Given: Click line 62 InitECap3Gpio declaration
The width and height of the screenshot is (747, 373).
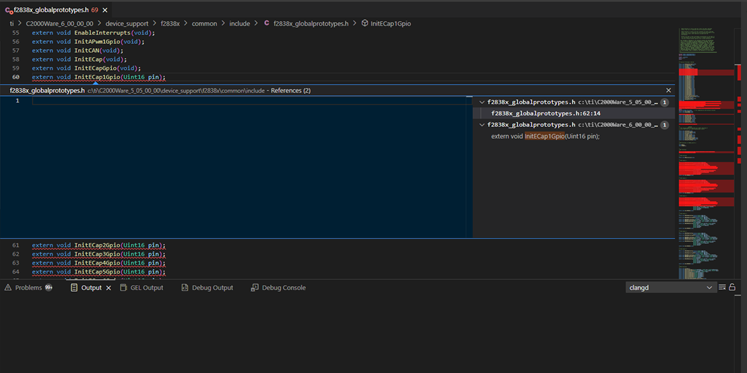Looking at the screenshot, I should click(99, 254).
